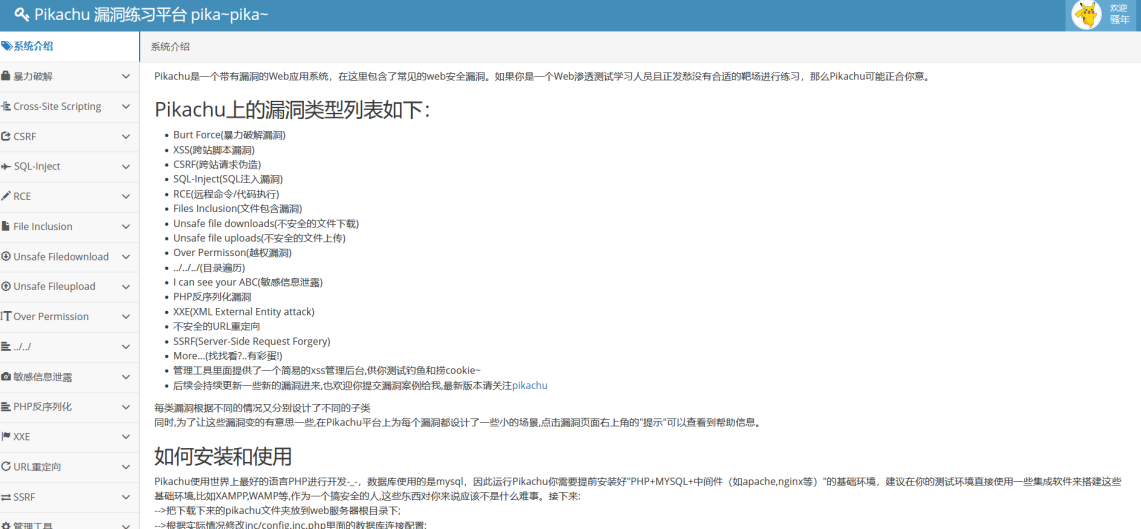The image size is (1141, 529).
Task: Expand the CSRF chevron
Action: [x=126, y=136]
